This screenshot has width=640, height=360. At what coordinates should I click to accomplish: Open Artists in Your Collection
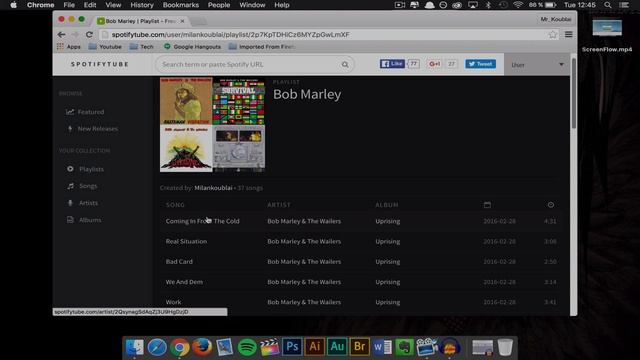coord(89,203)
